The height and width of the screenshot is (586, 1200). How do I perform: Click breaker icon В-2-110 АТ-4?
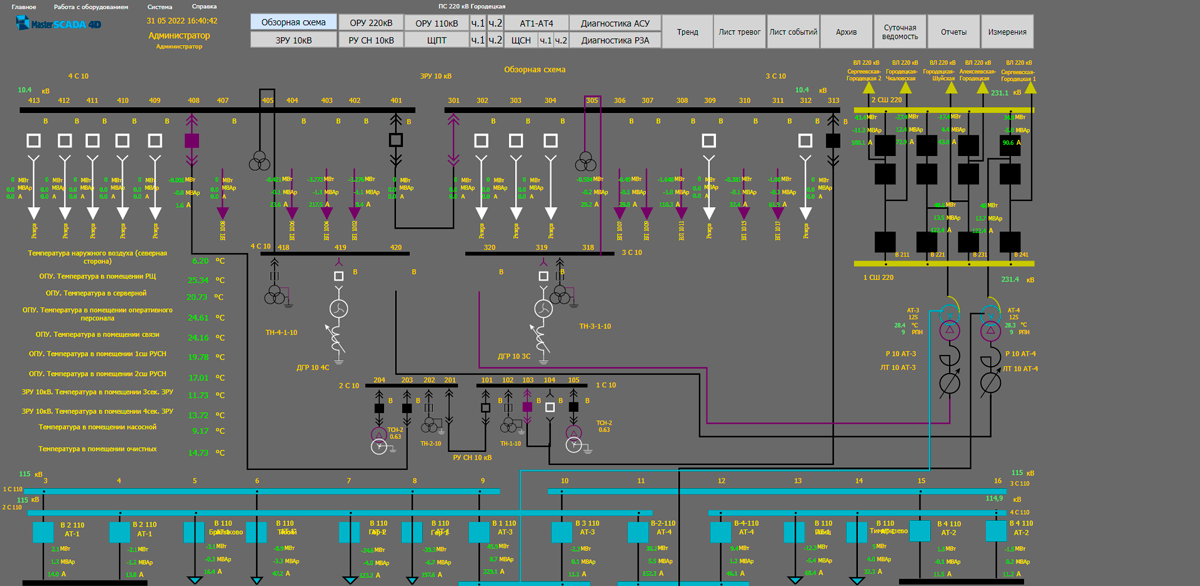(639, 530)
